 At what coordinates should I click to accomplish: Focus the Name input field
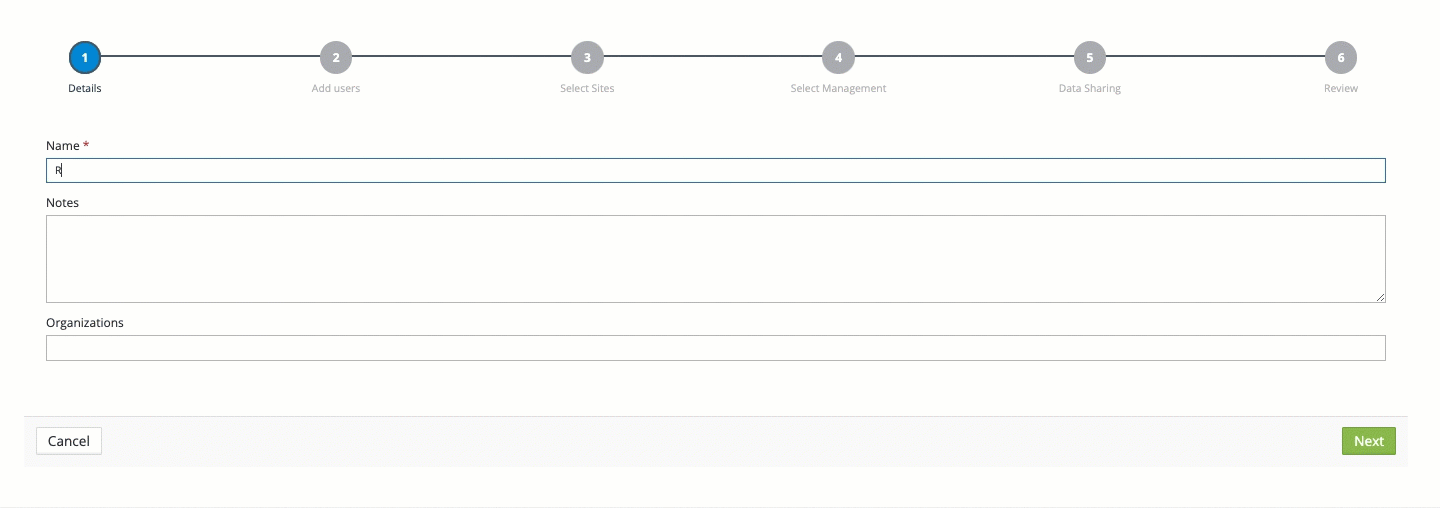tap(716, 171)
